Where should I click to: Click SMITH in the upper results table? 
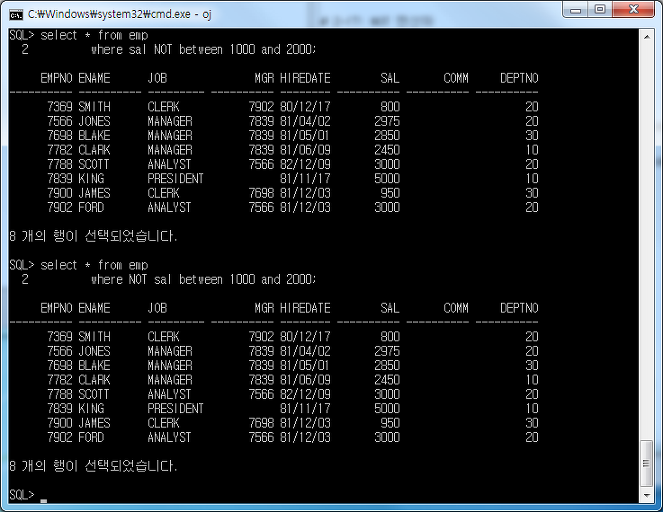tap(94, 107)
